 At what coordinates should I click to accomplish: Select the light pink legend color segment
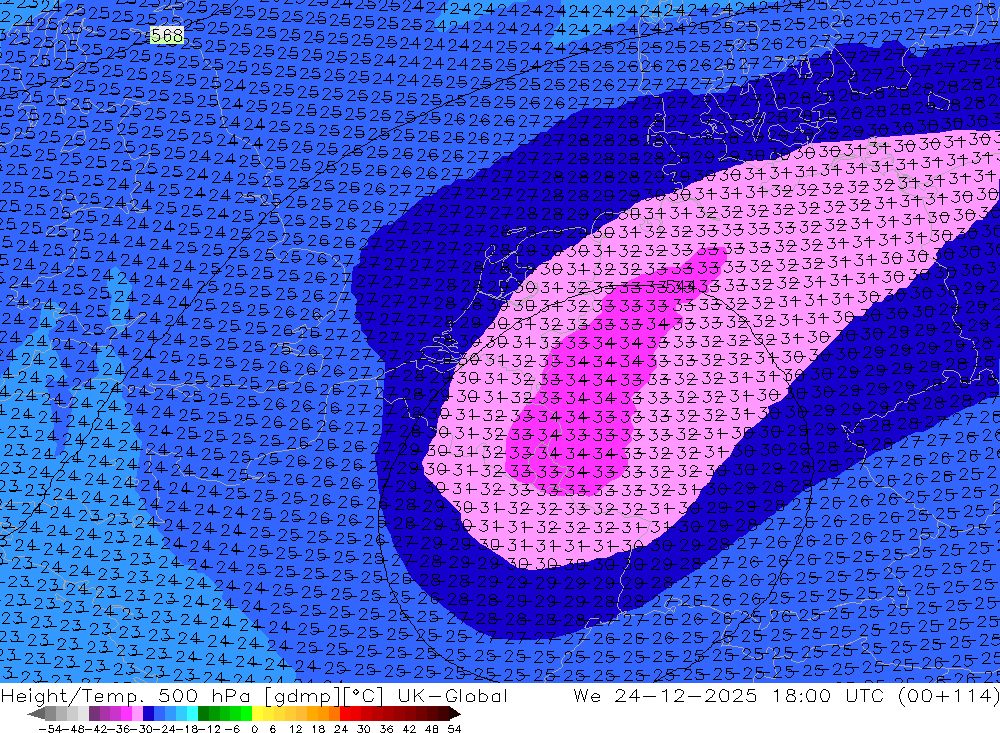coord(138,713)
